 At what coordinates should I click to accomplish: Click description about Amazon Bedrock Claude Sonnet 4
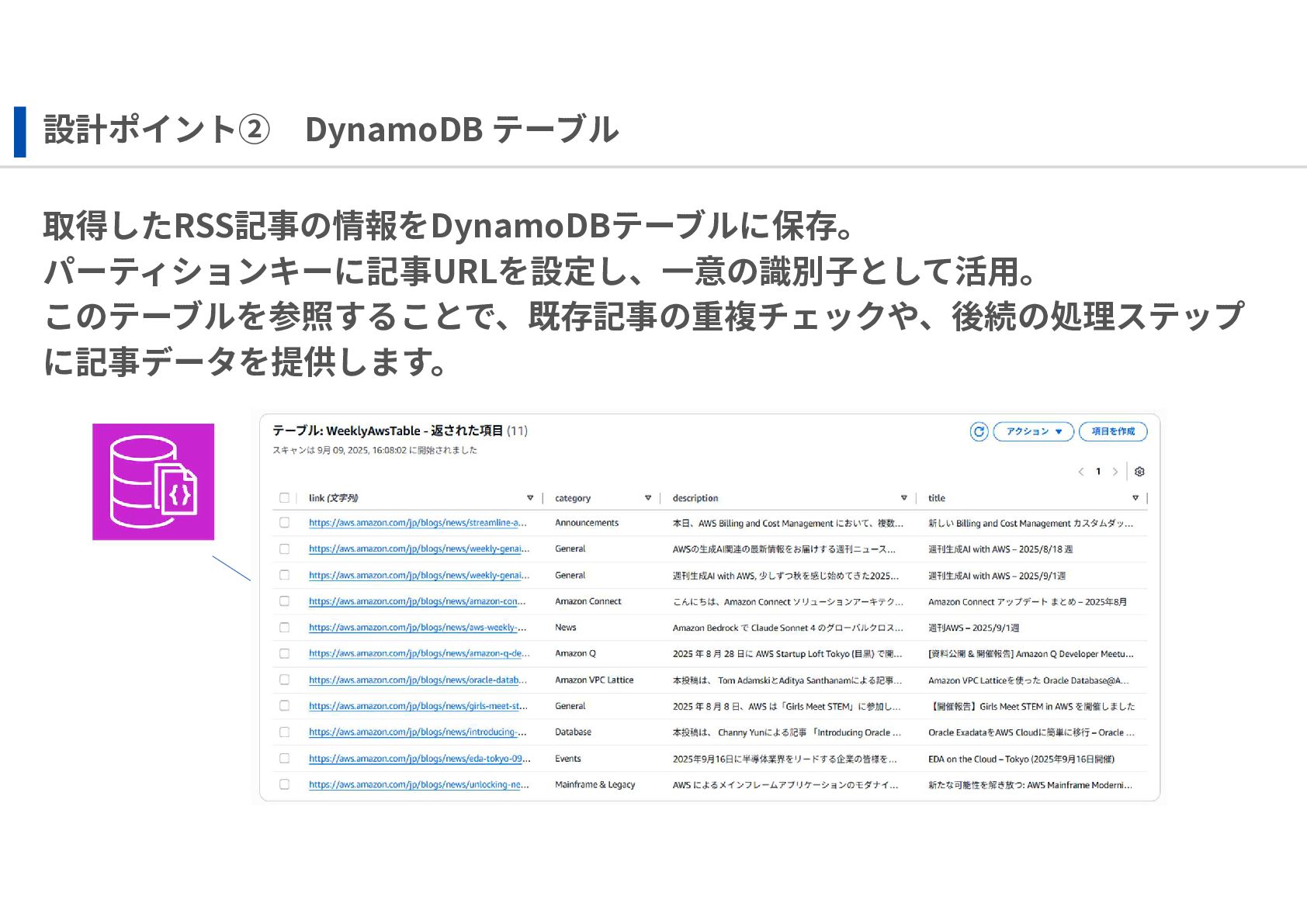(x=788, y=628)
